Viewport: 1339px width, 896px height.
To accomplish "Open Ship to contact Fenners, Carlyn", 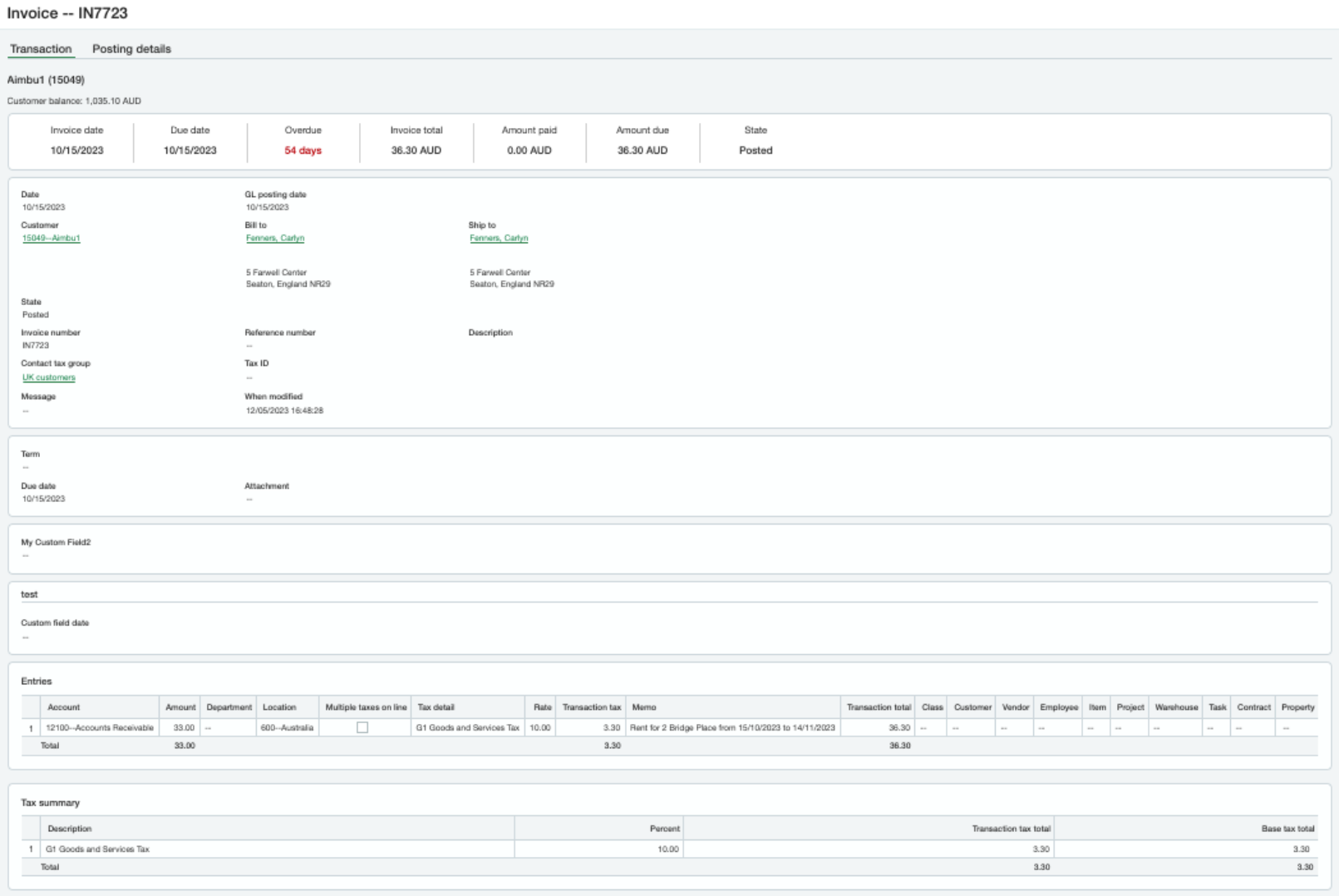I will click(x=499, y=239).
